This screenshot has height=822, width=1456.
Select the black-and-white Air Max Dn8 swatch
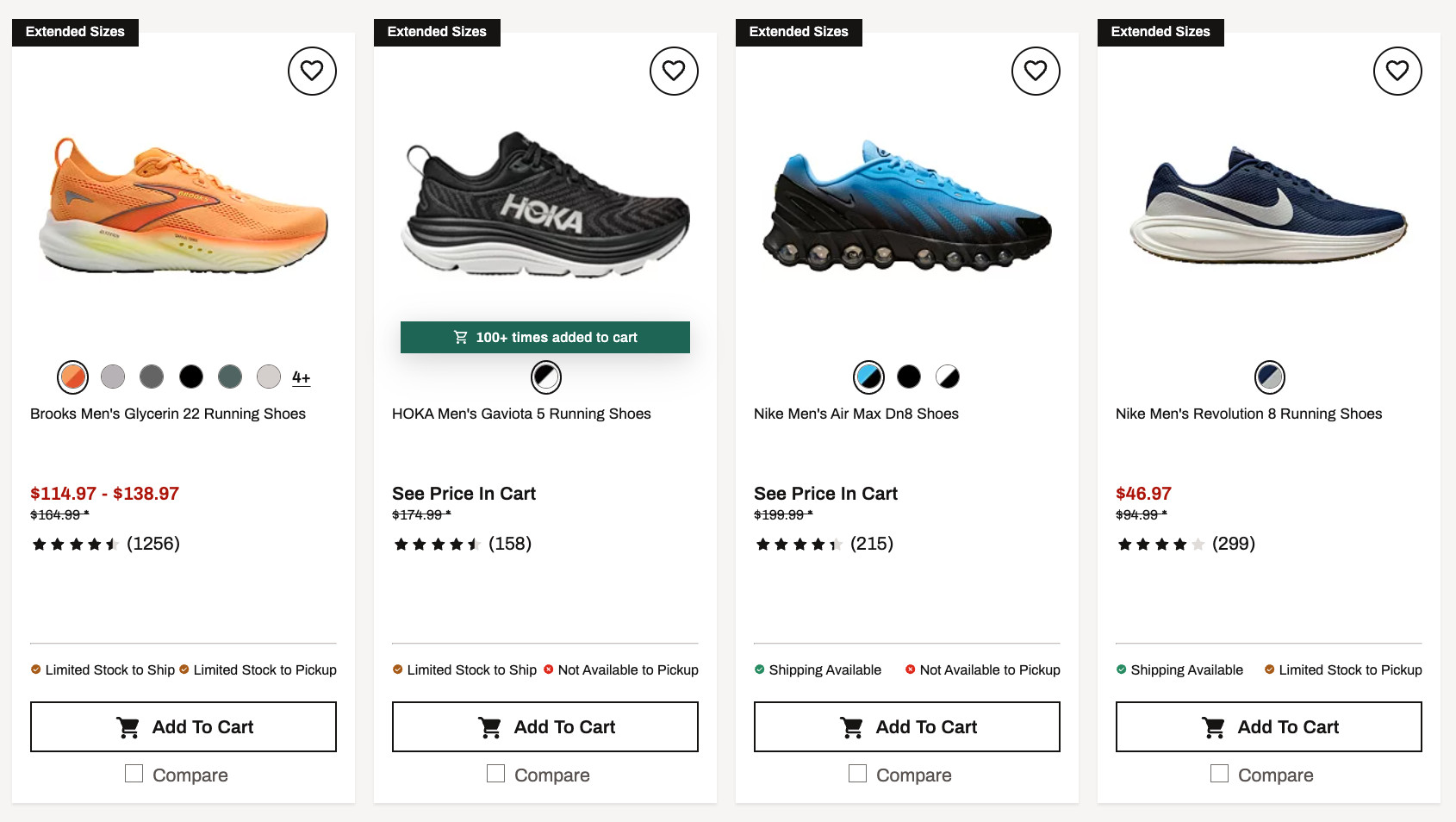tap(948, 377)
